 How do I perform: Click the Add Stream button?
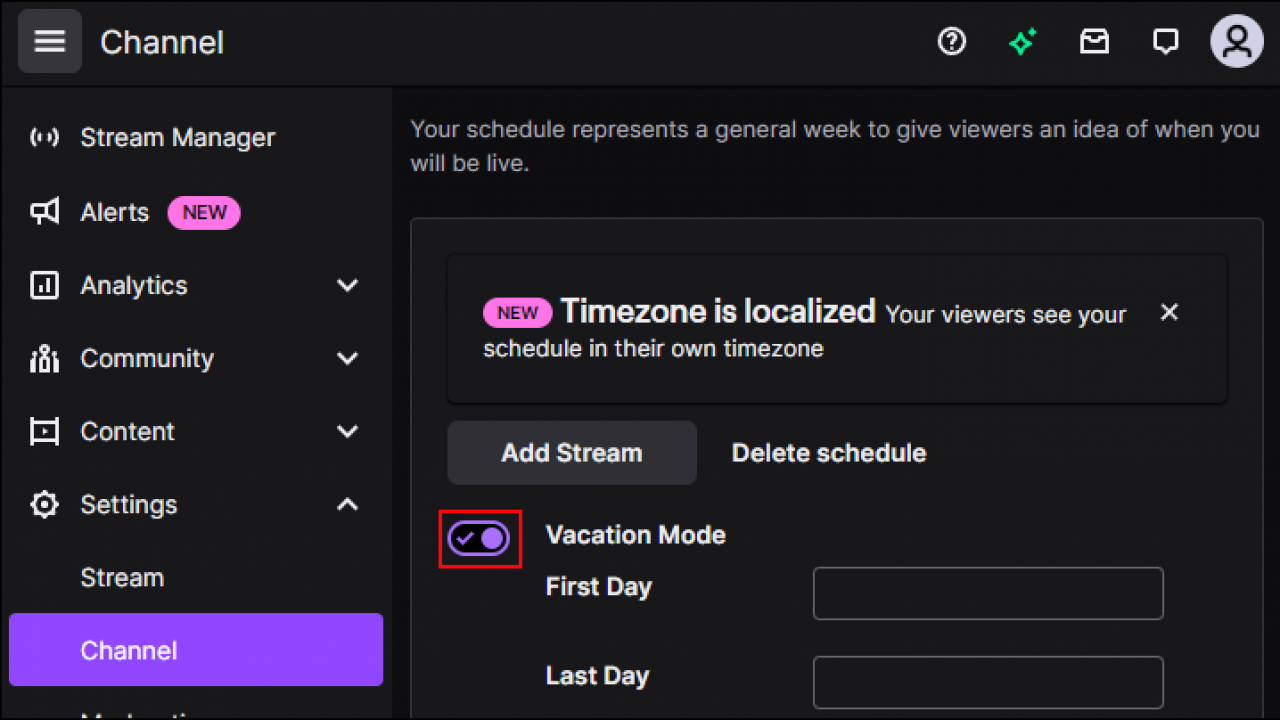(571, 452)
